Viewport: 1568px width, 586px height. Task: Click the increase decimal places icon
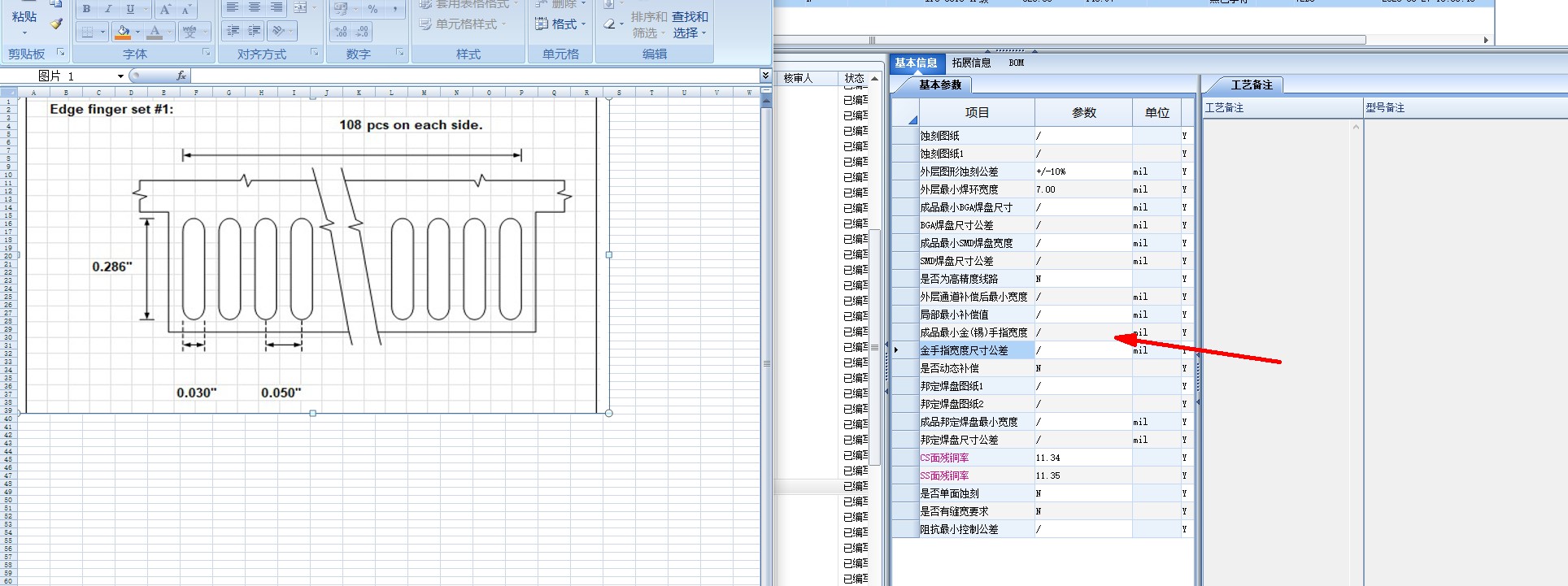tap(341, 32)
